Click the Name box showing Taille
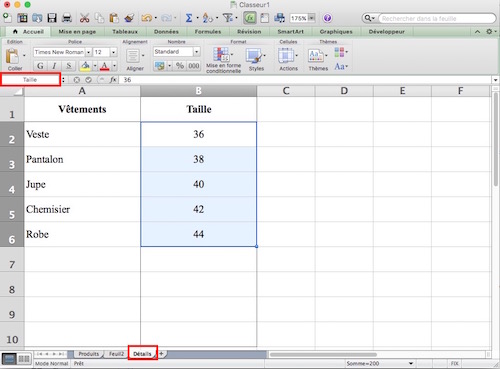 tap(30, 80)
